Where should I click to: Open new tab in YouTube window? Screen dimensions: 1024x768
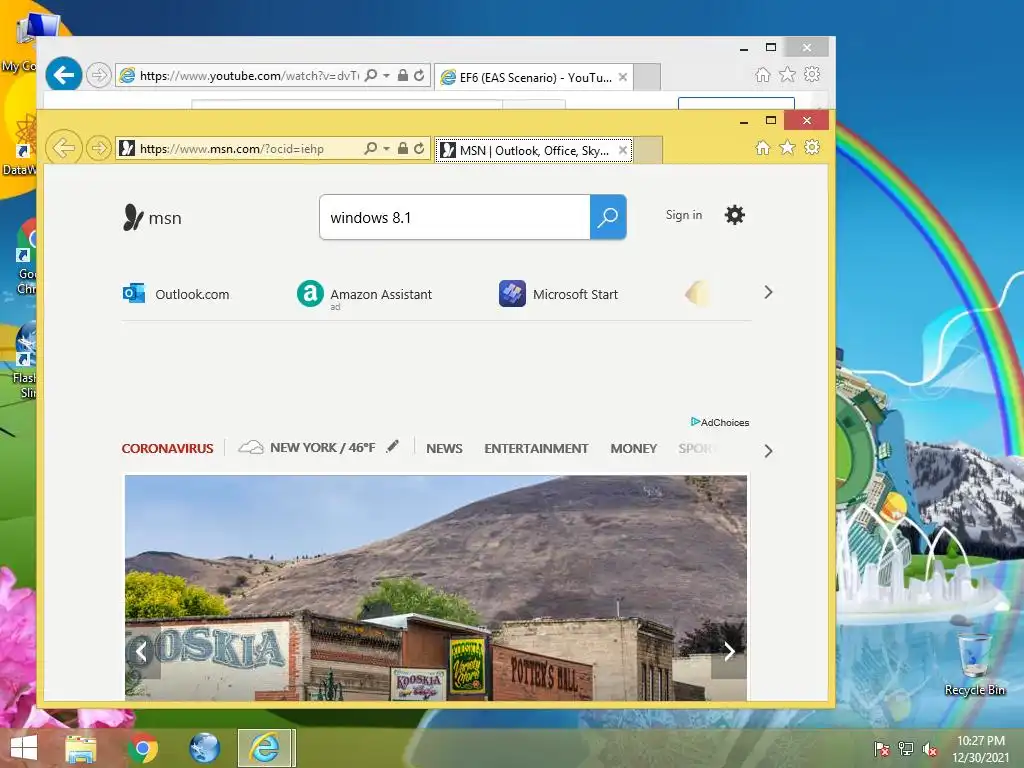coord(647,77)
